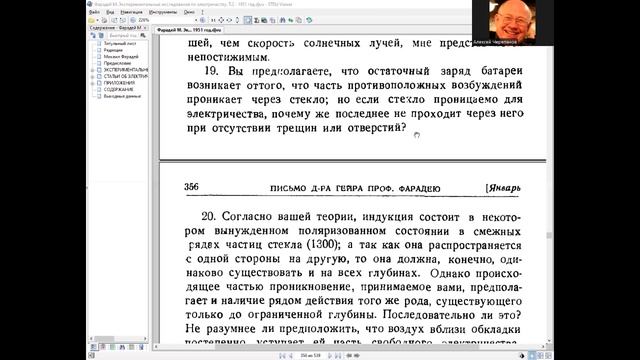This screenshot has height=360, width=640.
Task: Open the zoom level combo box
Action: click(x=168, y=20)
